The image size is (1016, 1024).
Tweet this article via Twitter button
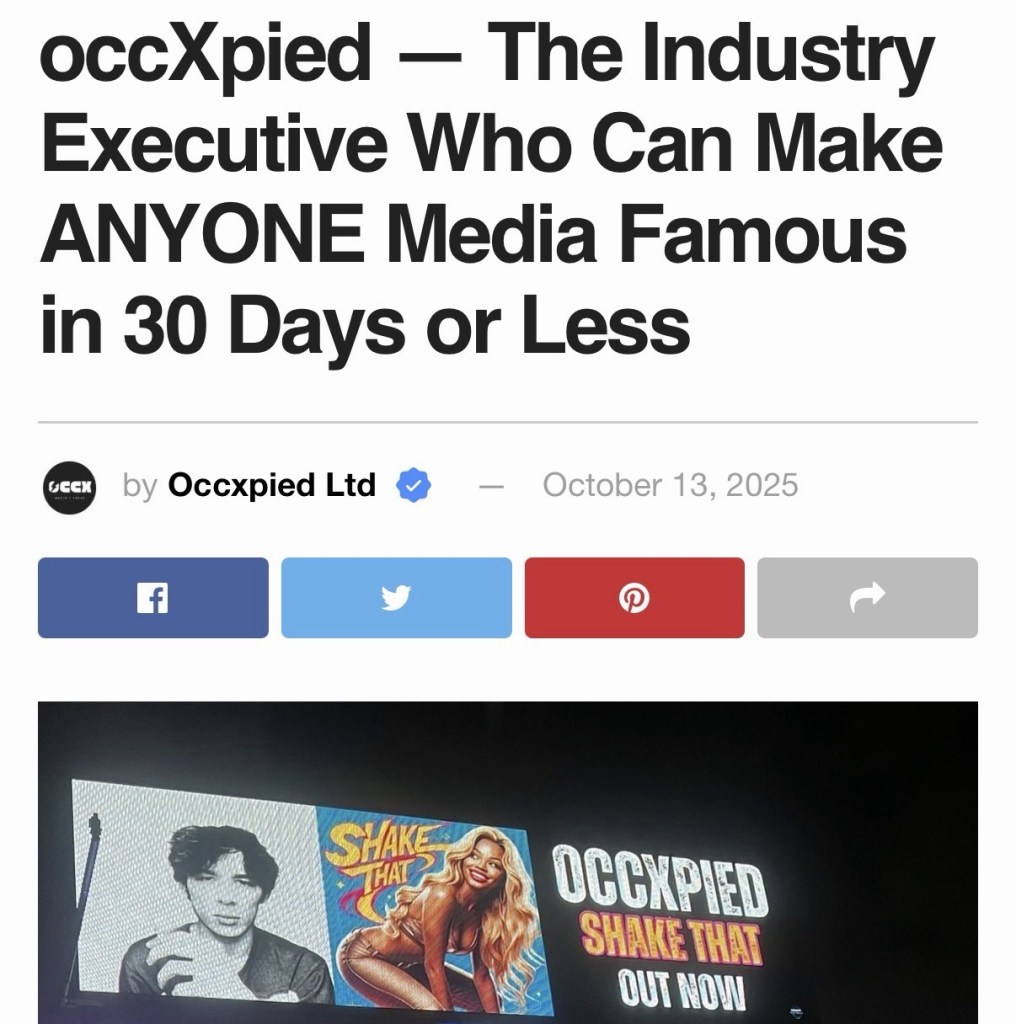[396, 598]
